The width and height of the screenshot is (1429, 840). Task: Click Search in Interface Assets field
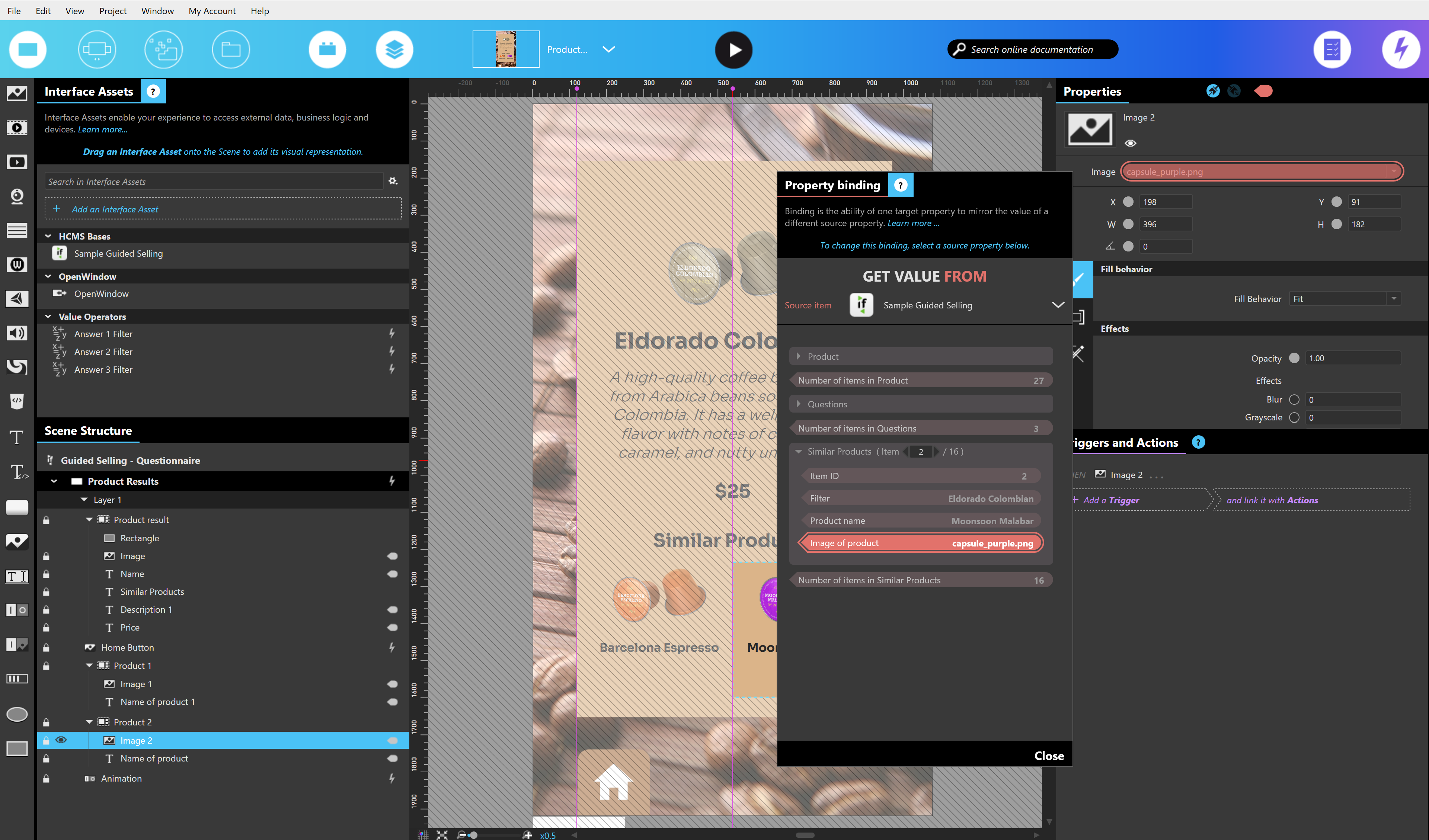click(x=214, y=182)
